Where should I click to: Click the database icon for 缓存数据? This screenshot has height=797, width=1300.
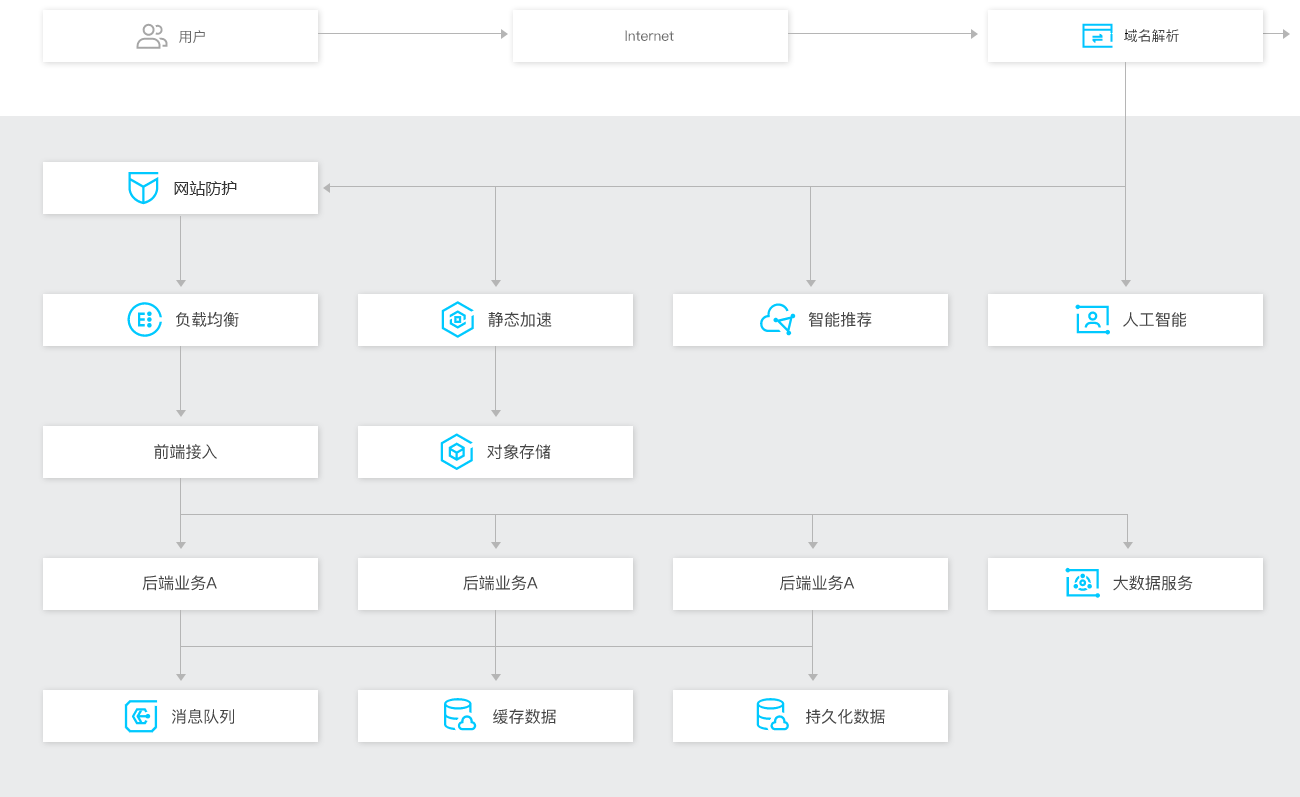click(x=459, y=716)
